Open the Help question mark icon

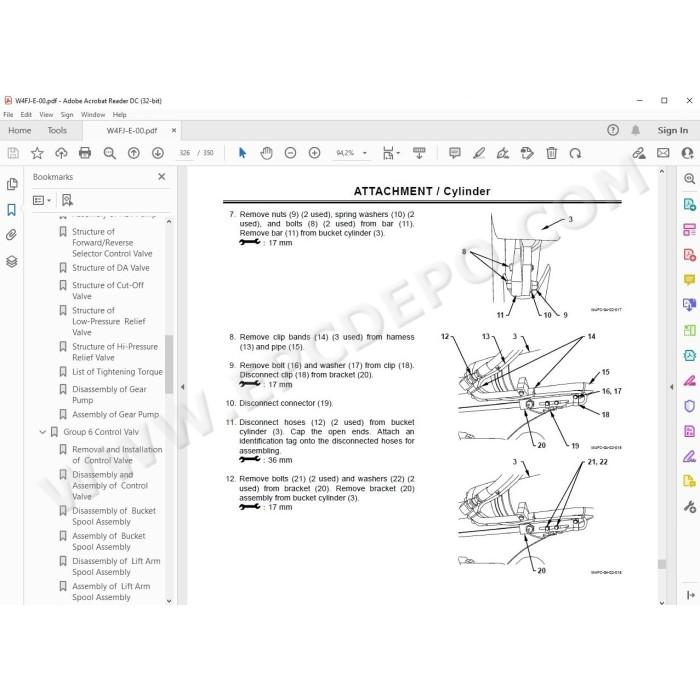[x=613, y=130]
